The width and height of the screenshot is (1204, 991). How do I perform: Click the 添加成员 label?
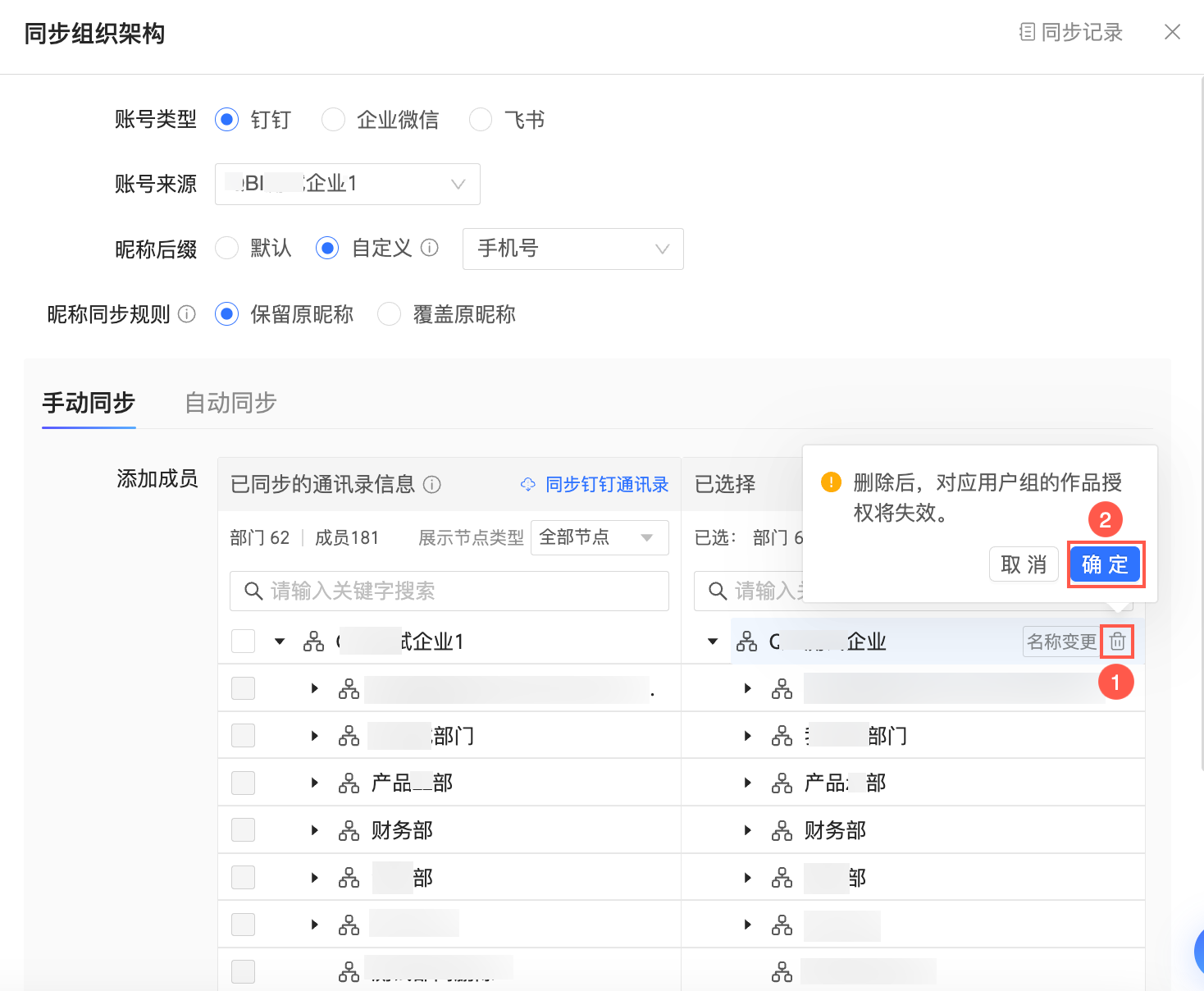tap(157, 479)
